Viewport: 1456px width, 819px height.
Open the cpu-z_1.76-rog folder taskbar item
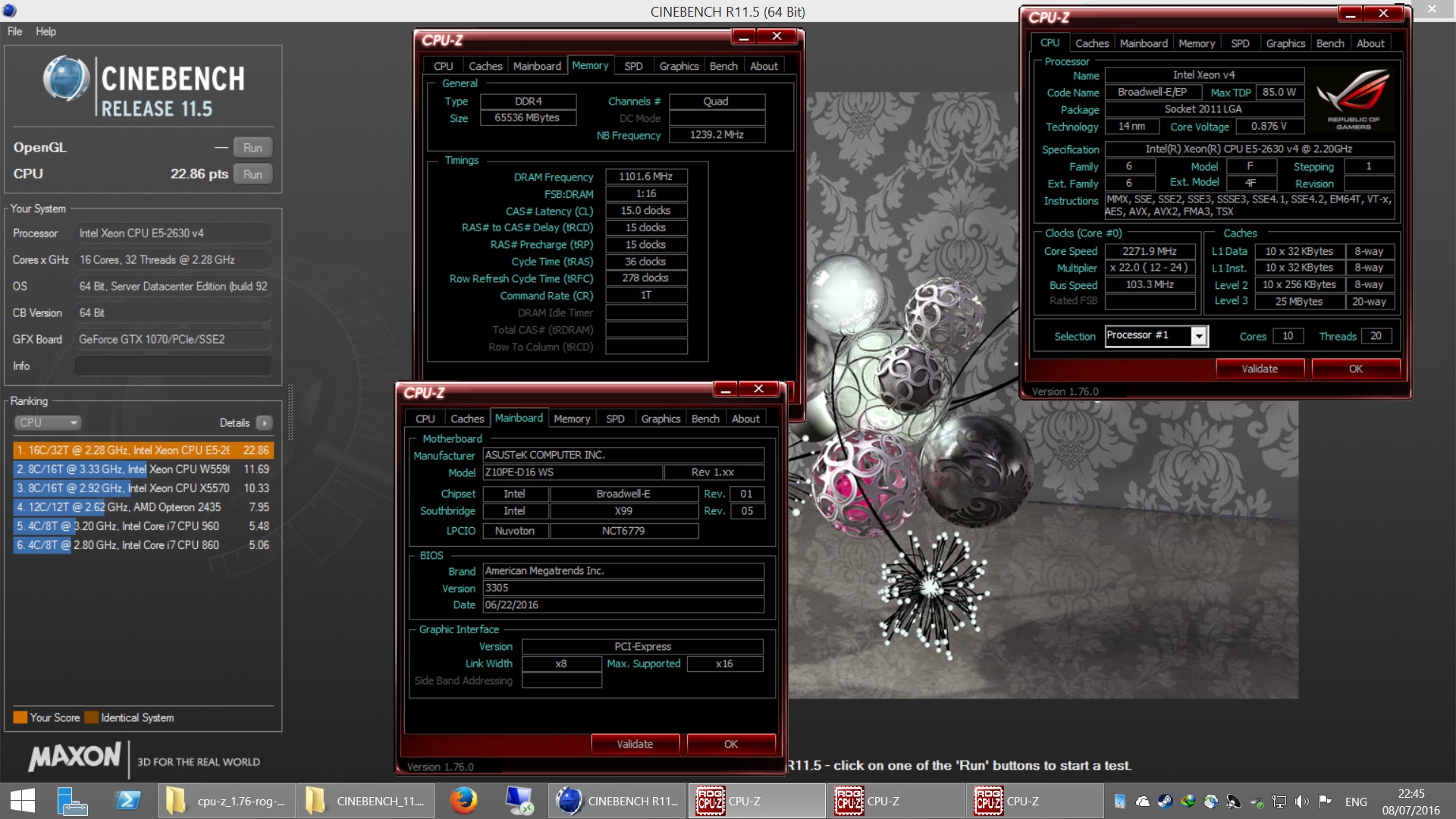(227, 801)
